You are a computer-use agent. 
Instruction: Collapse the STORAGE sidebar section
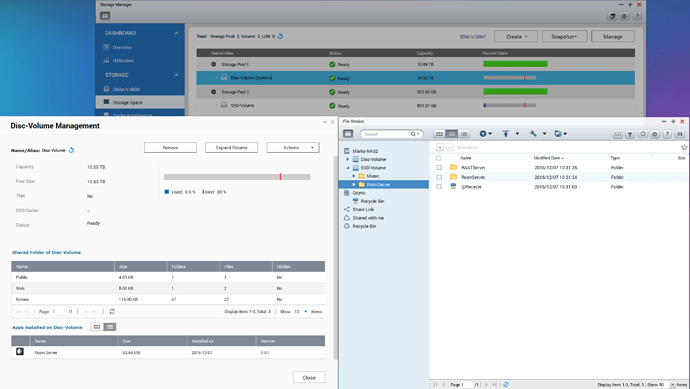tap(176, 75)
